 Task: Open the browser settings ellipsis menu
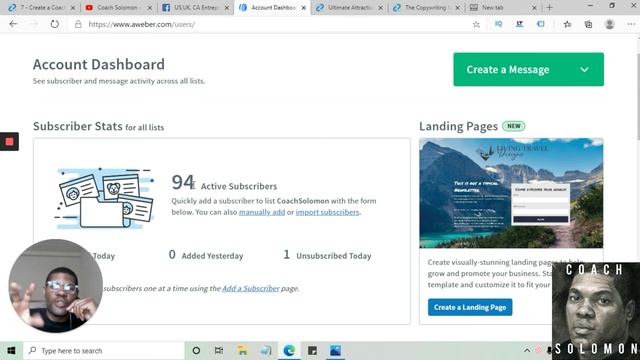(631, 24)
